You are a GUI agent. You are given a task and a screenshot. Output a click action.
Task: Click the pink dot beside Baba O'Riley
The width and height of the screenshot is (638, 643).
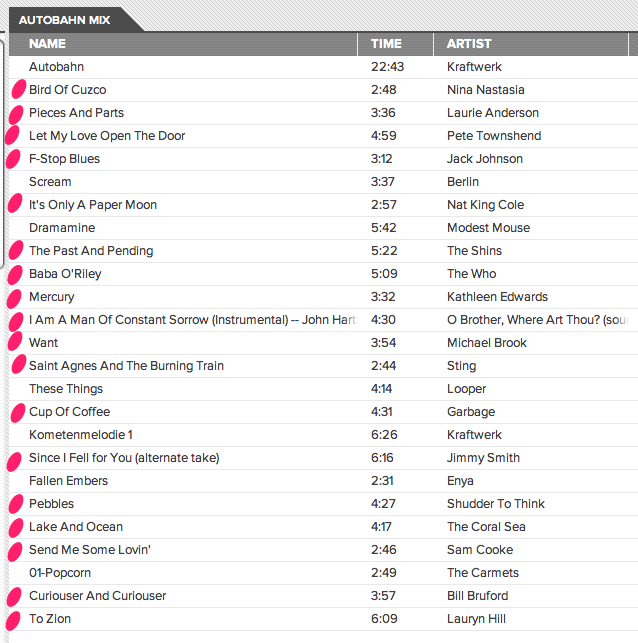click(x=15, y=274)
